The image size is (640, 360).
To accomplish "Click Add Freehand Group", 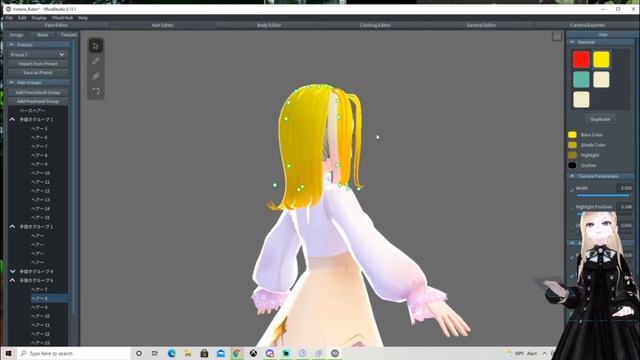I will (38, 101).
